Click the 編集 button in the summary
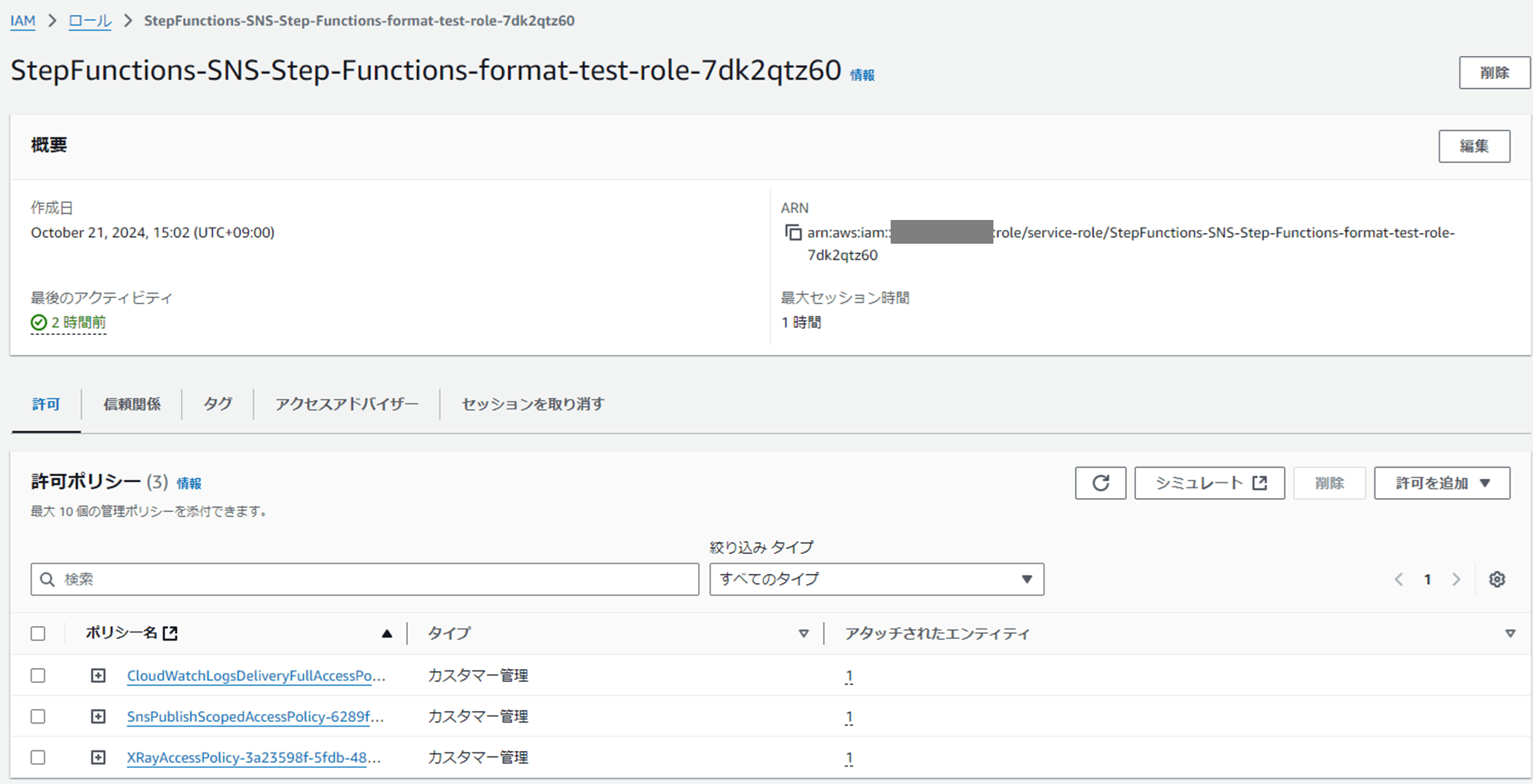This screenshot has width=1533, height=784. (1474, 146)
